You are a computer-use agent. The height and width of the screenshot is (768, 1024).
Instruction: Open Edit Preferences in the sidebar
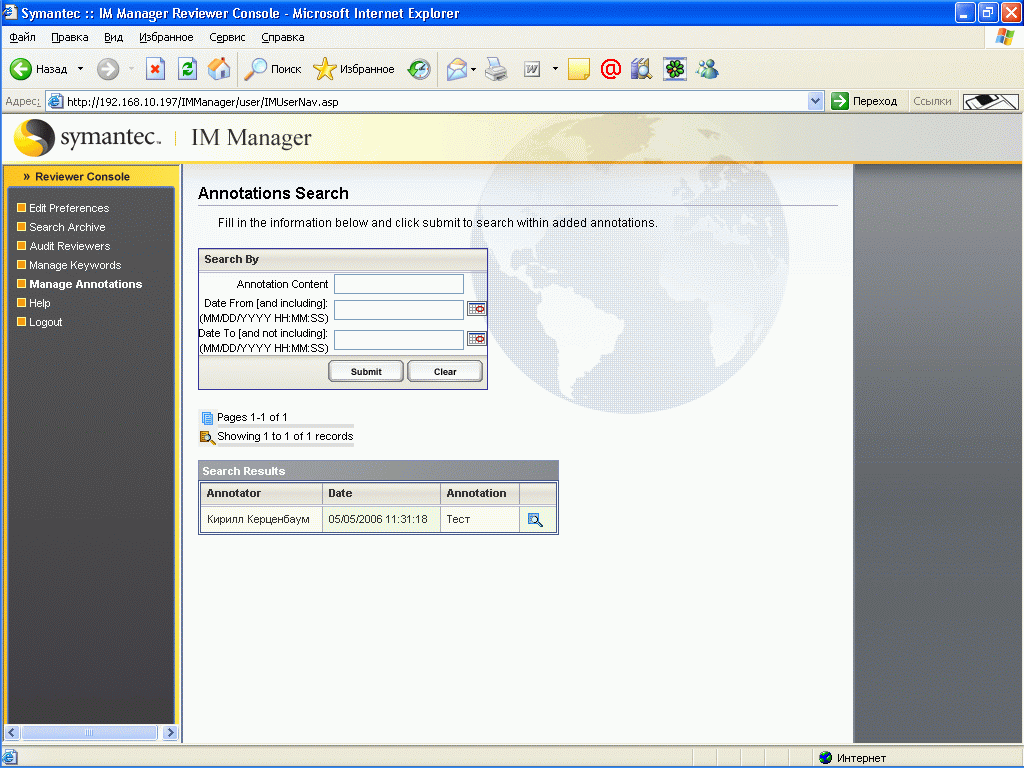point(69,208)
